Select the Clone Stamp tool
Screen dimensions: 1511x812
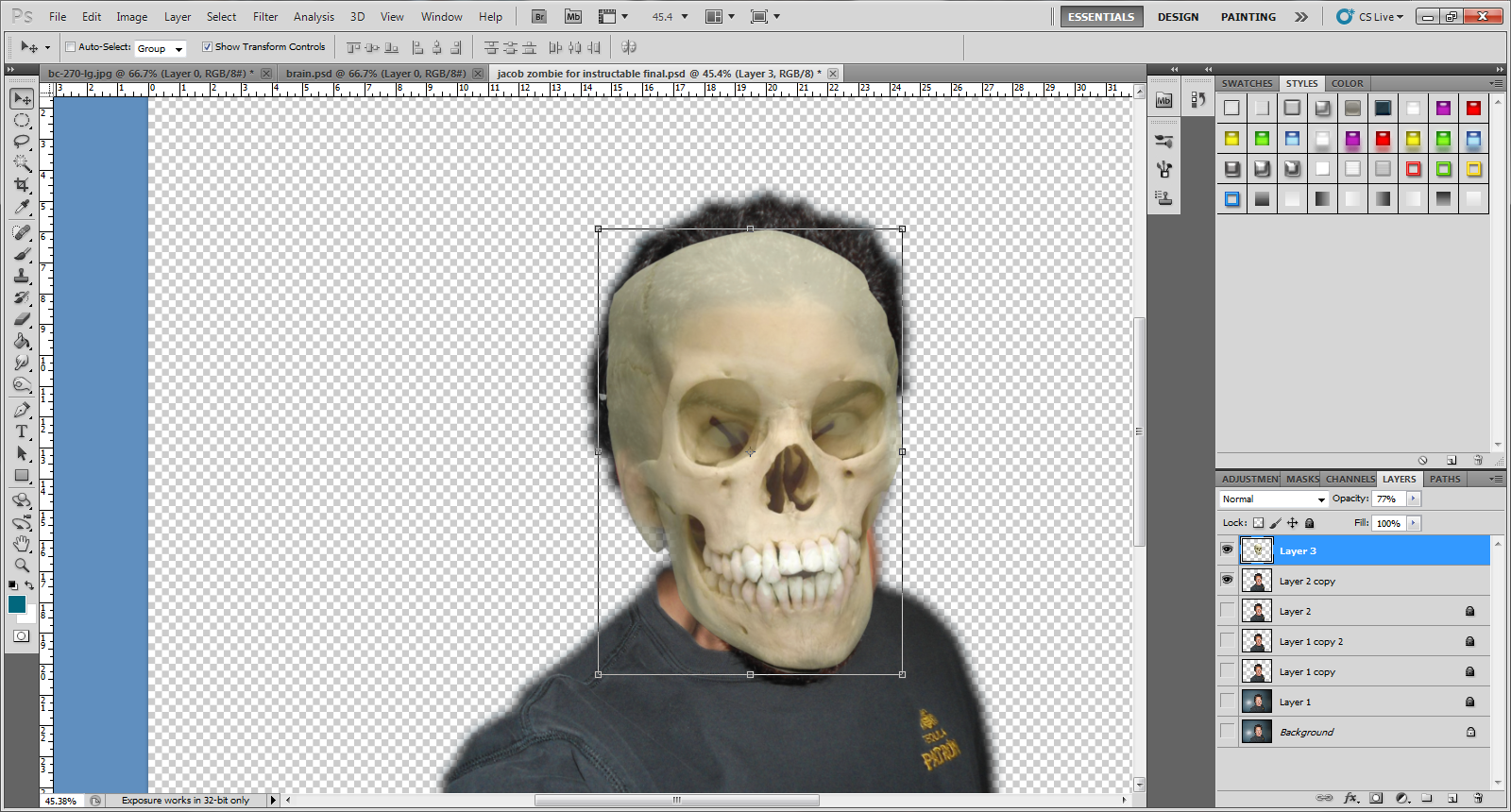[x=23, y=276]
